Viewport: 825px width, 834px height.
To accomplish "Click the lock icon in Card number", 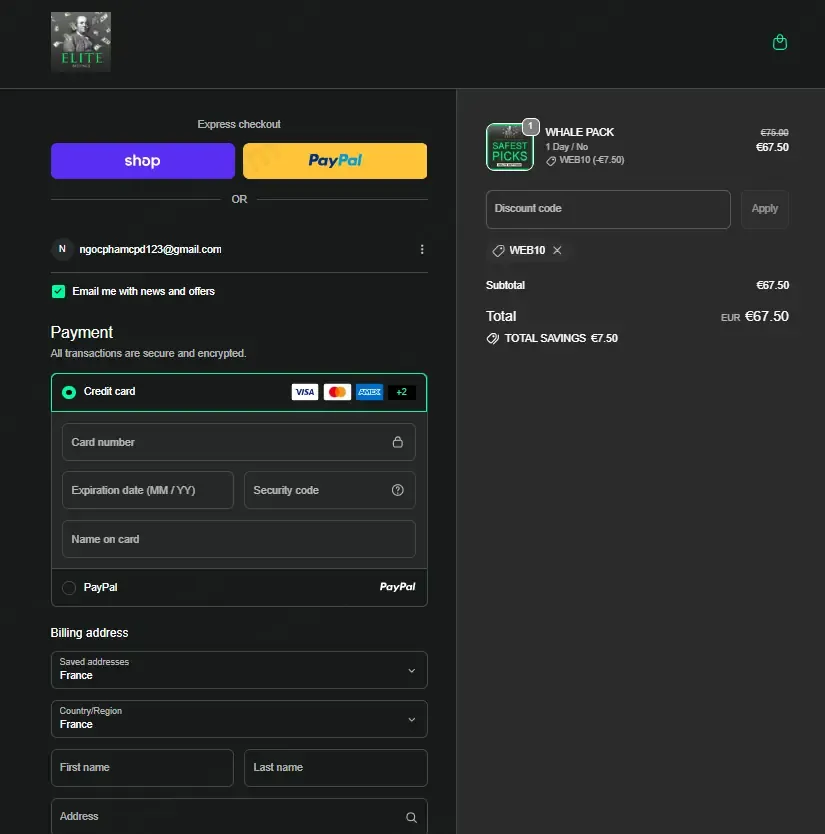I will point(397,442).
